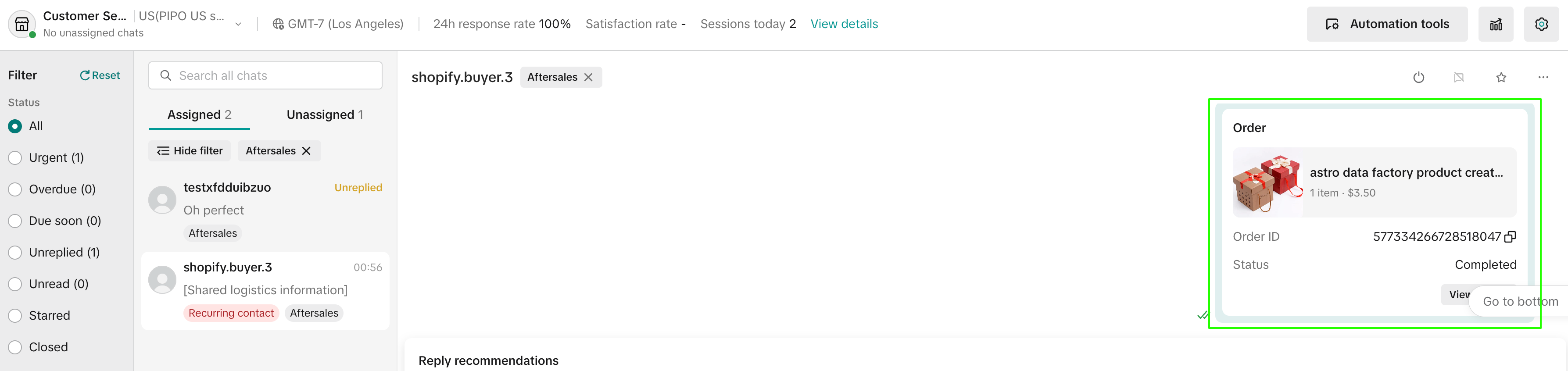
Task: Star the shopify.buyer.3 conversation
Action: point(1501,77)
